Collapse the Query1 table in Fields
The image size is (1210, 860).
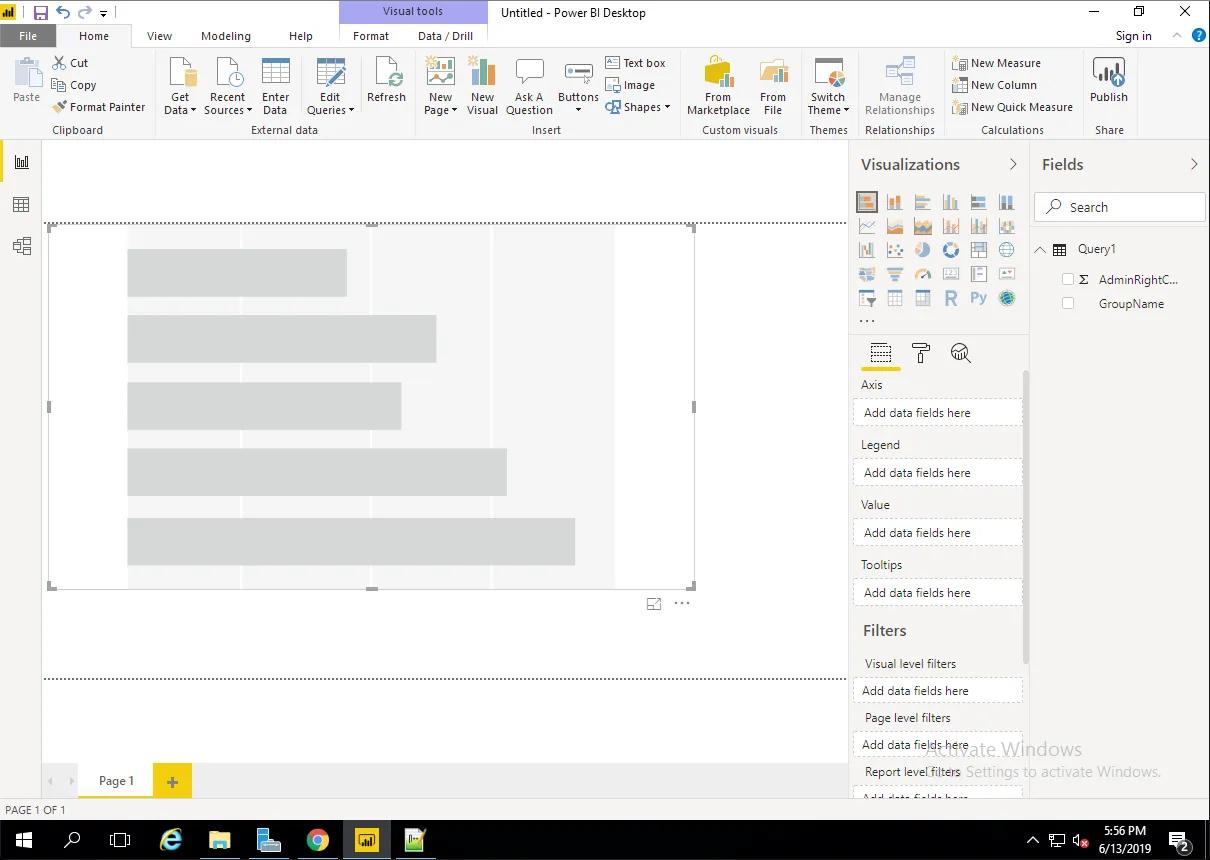[x=1040, y=250]
